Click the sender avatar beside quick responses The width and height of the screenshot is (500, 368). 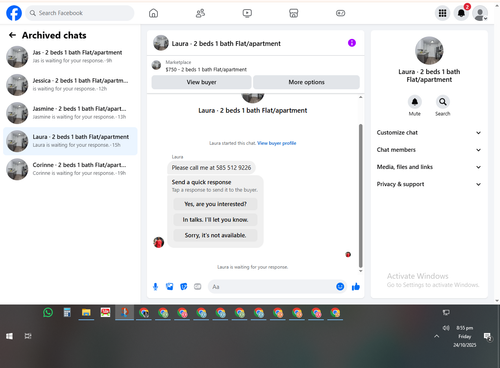pyautogui.click(x=159, y=242)
